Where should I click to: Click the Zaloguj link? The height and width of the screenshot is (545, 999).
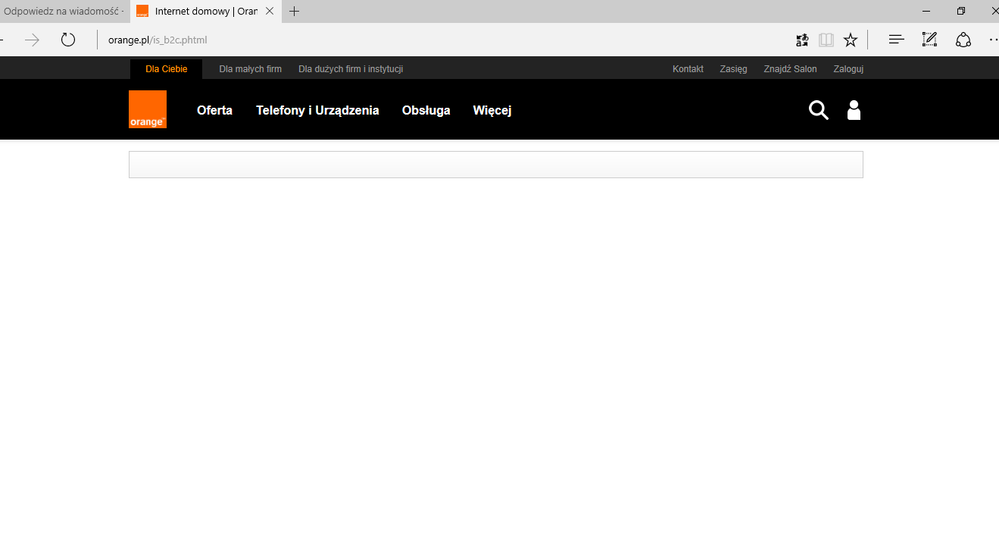(848, 69)
